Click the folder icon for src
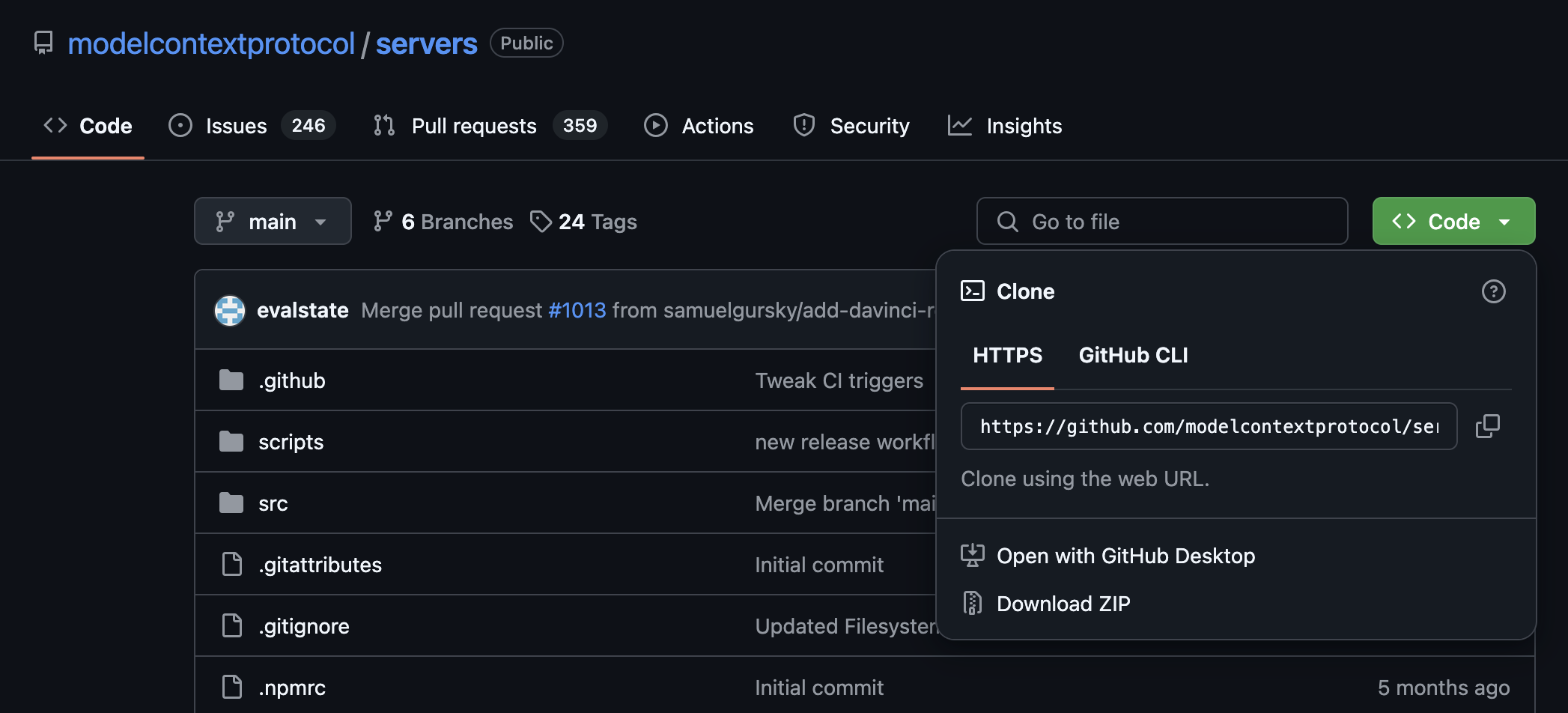Viewport: 1568px width, 713px height. pos(231,503)
